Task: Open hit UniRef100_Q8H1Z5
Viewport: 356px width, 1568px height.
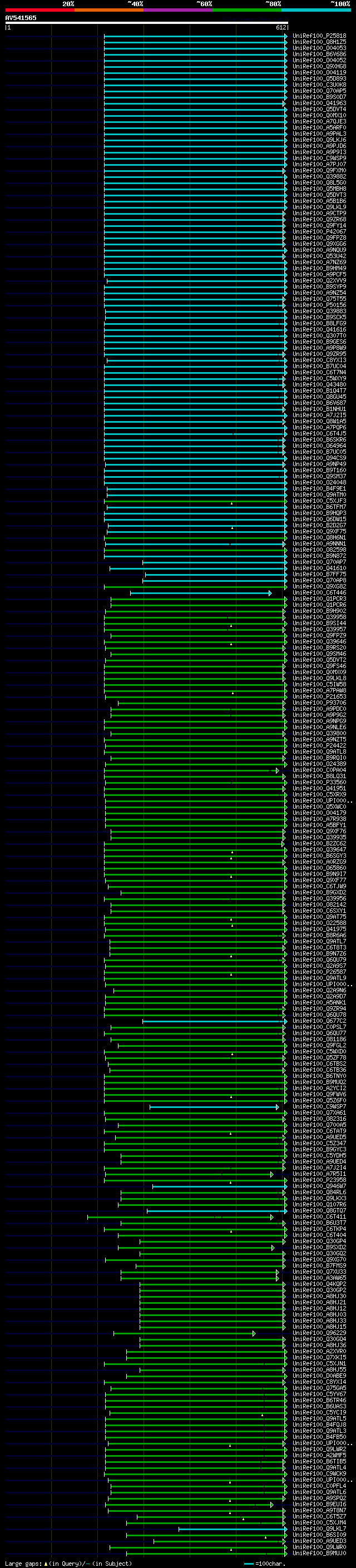Action: click(319, 42)
